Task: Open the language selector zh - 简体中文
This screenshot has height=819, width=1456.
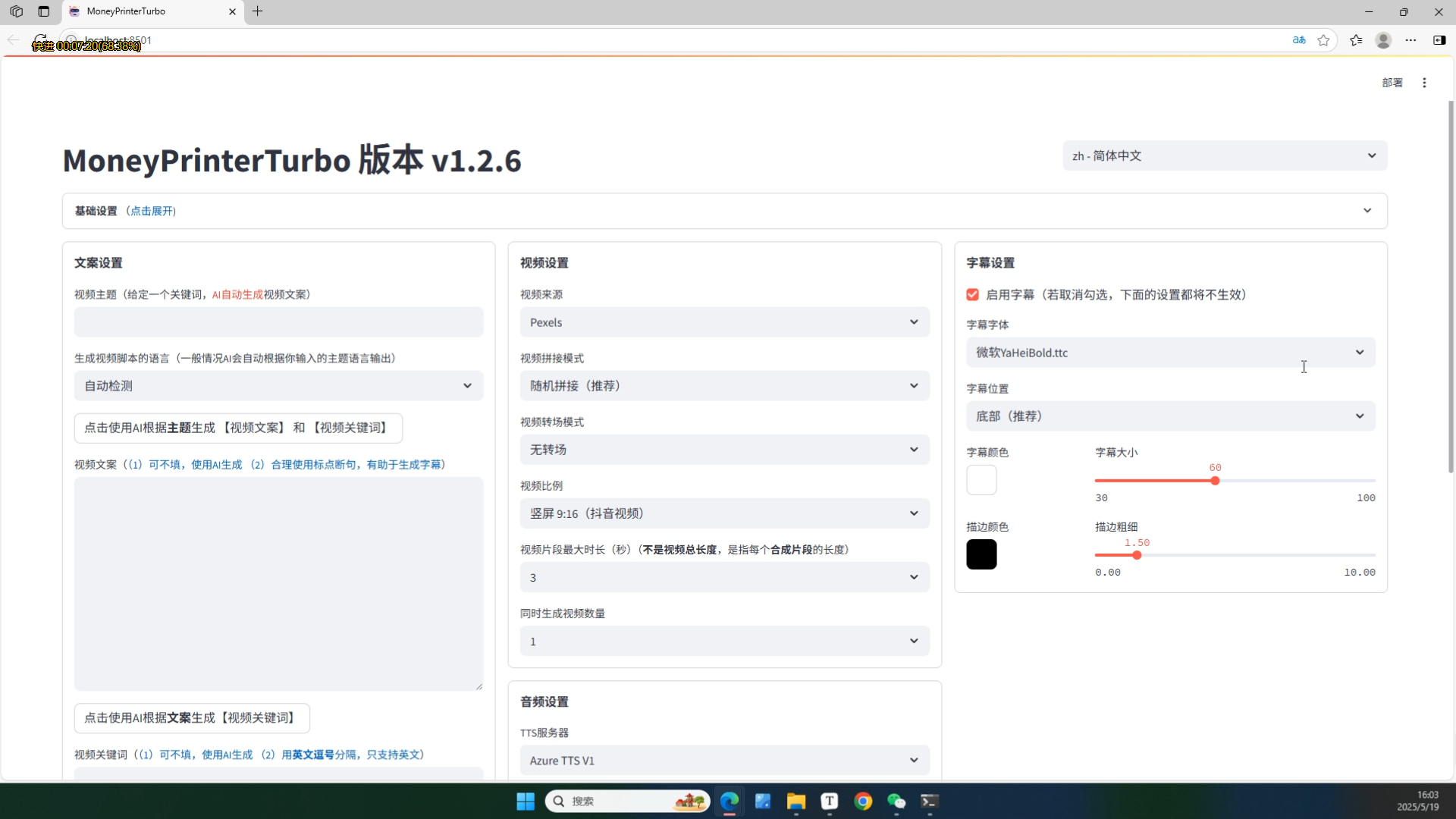Action: 1224,155
